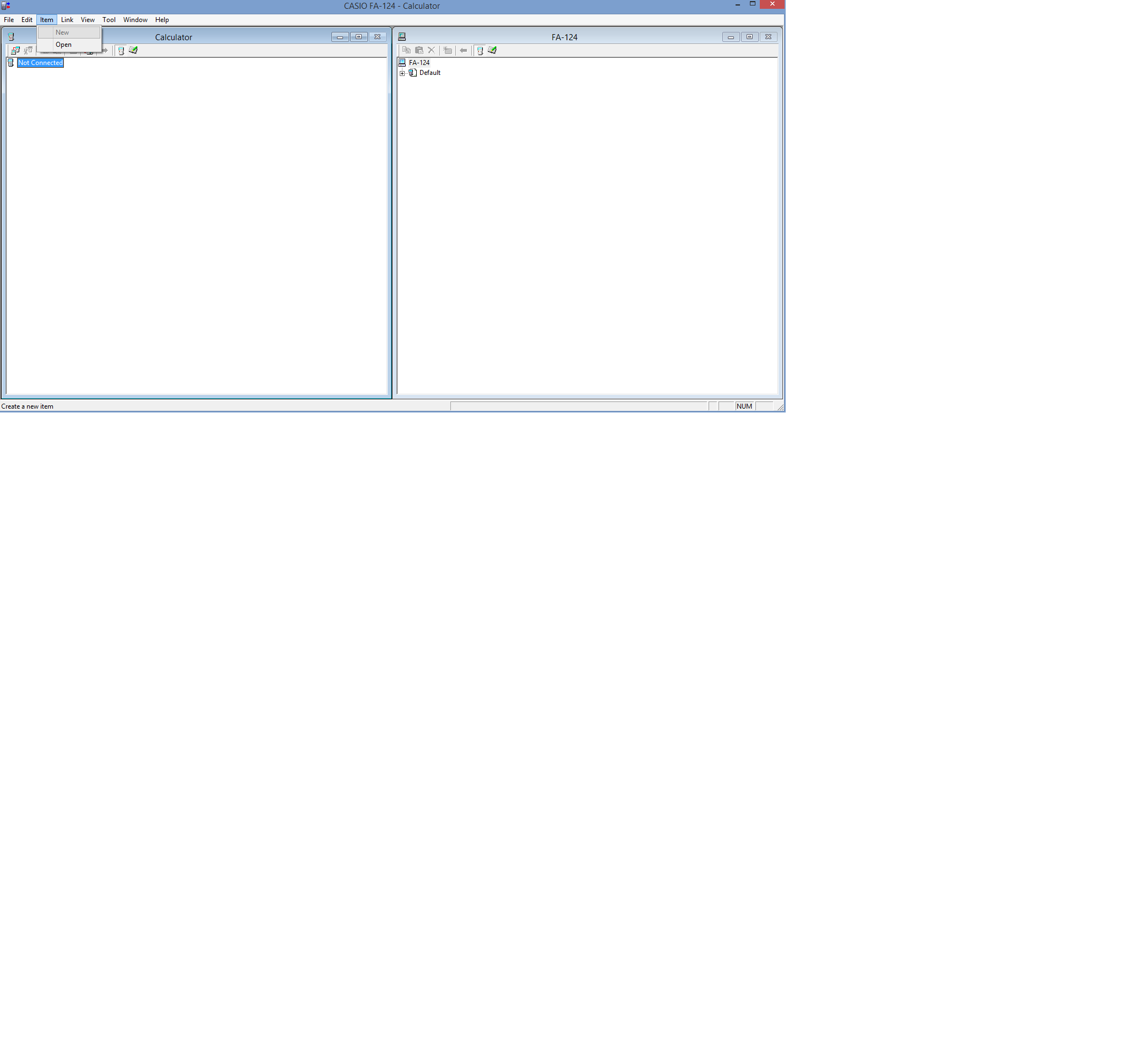This screenshot has width=1132, height=1064.
Task: Open the Window menu
Action: [x=135, y=20]
